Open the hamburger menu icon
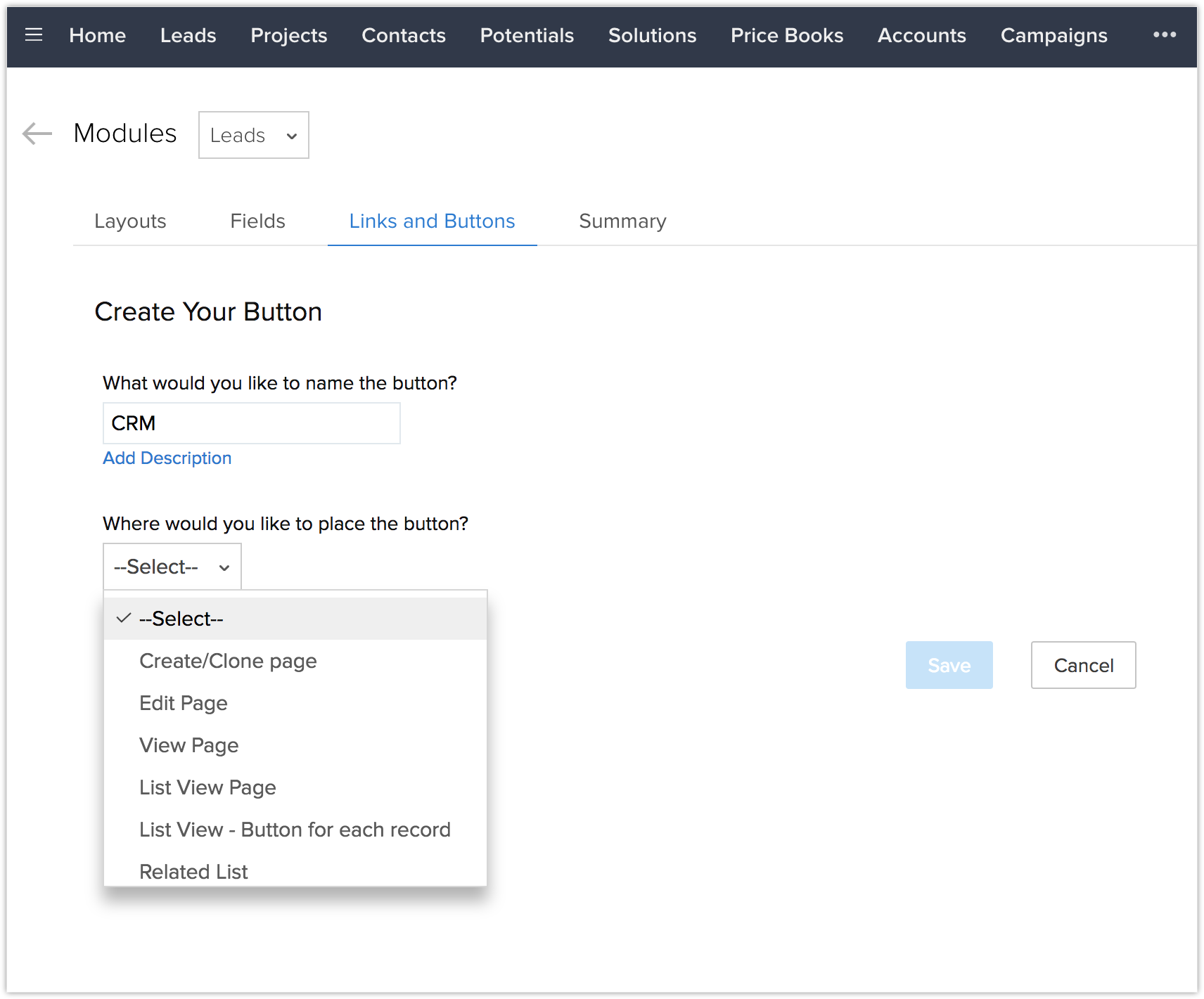This screenshot has width=1204, height=999. point(34,35)
